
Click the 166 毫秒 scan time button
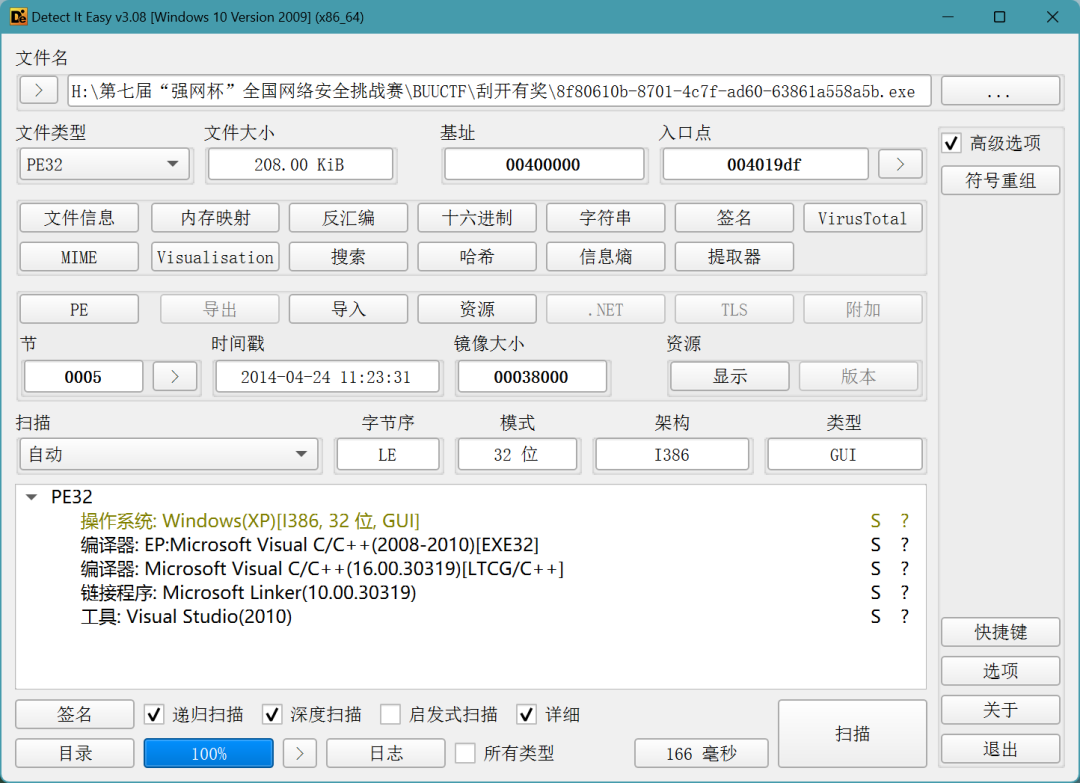click(x=701, y=753)
